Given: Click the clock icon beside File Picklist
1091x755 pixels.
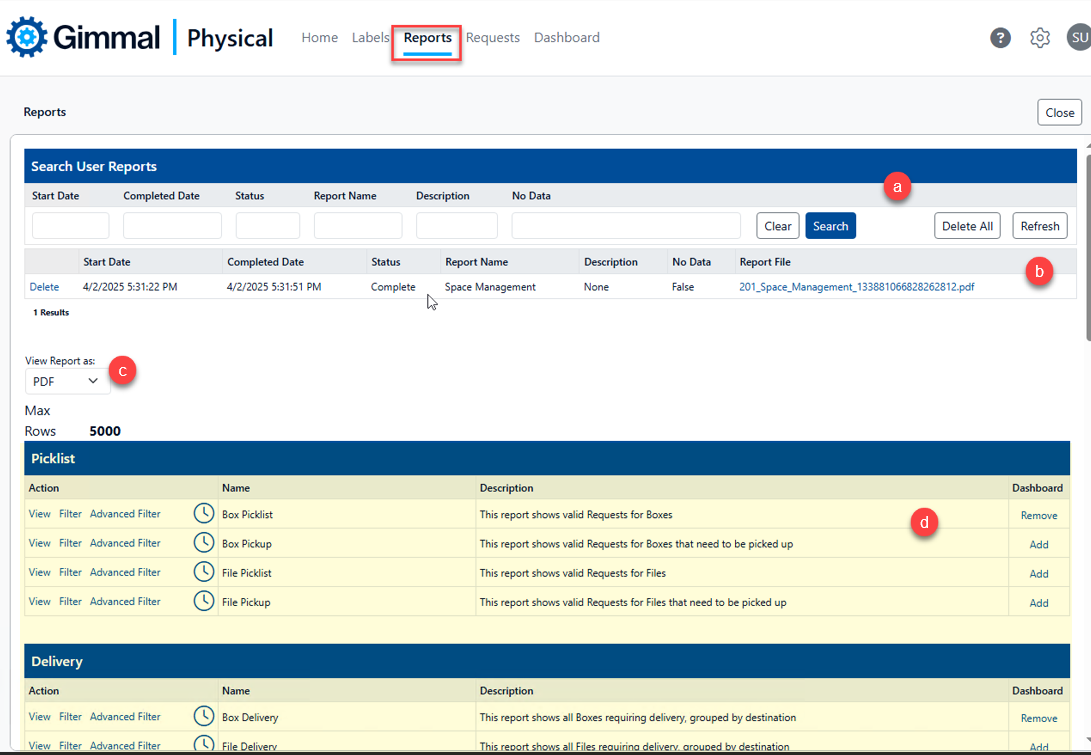Looking at the screenshot, I should (204, 572).
